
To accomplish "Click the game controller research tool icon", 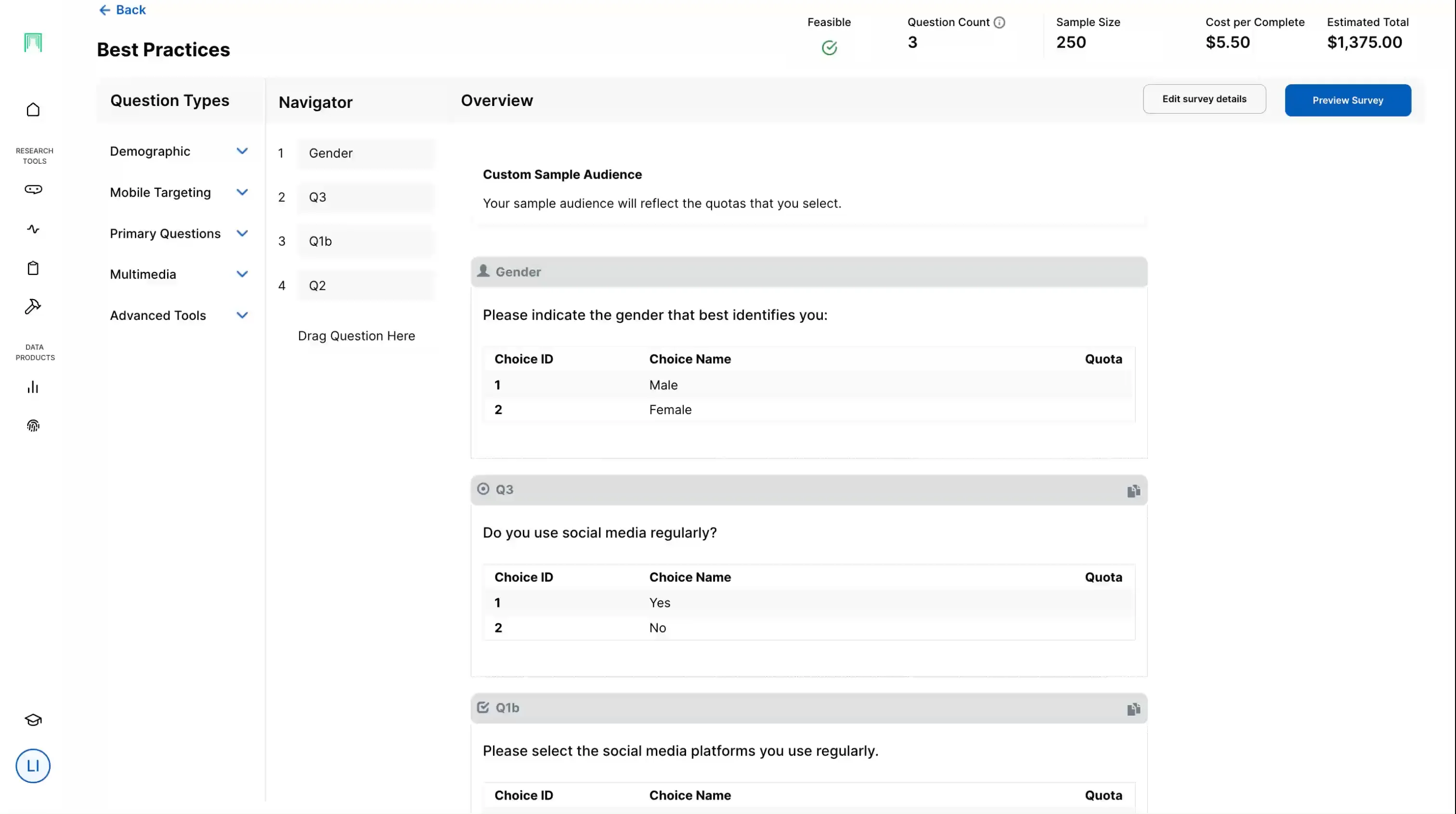I will click(33, 189).
